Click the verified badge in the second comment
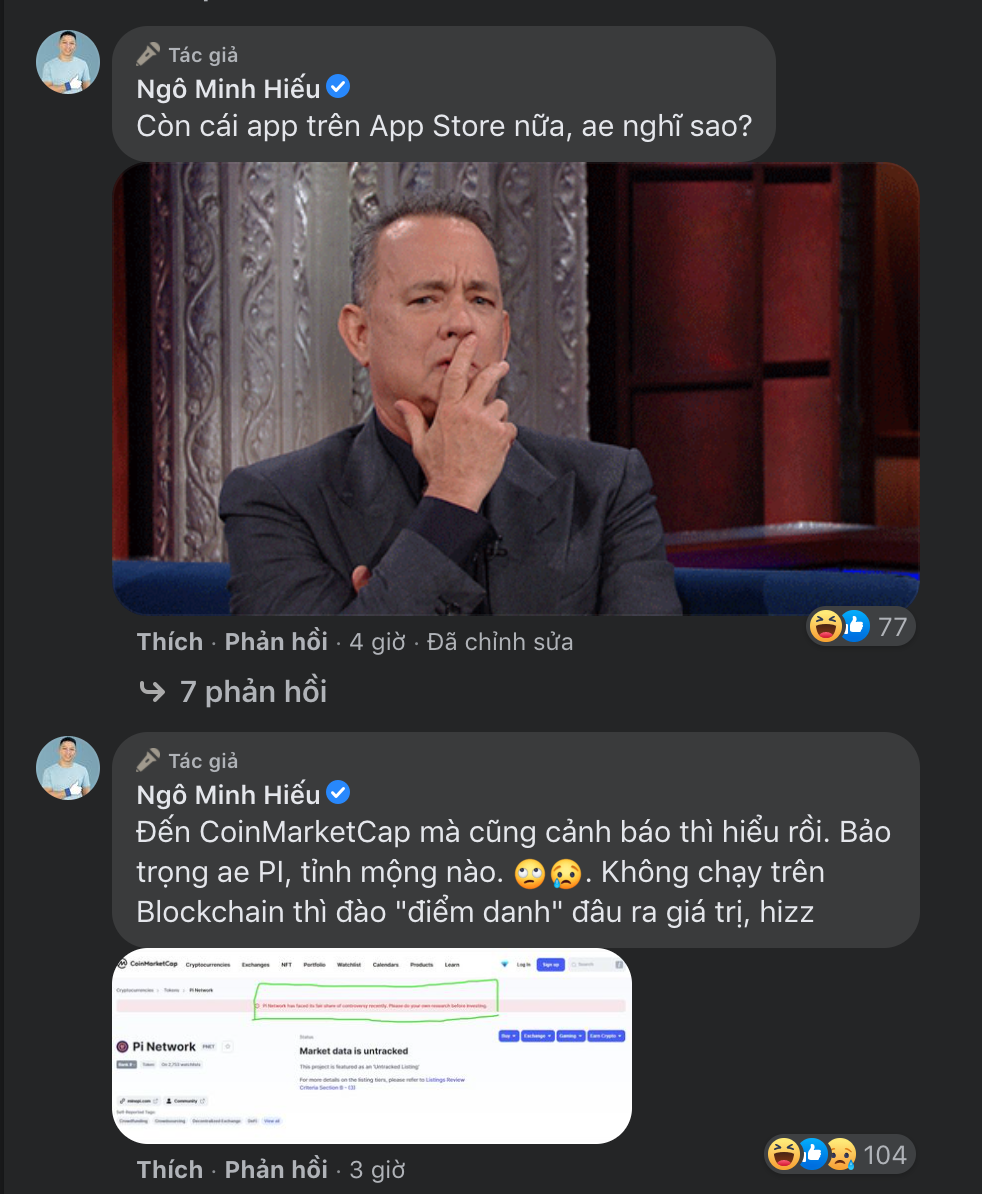The height and width of the screenshot is (1194, 982). (338, 793)
